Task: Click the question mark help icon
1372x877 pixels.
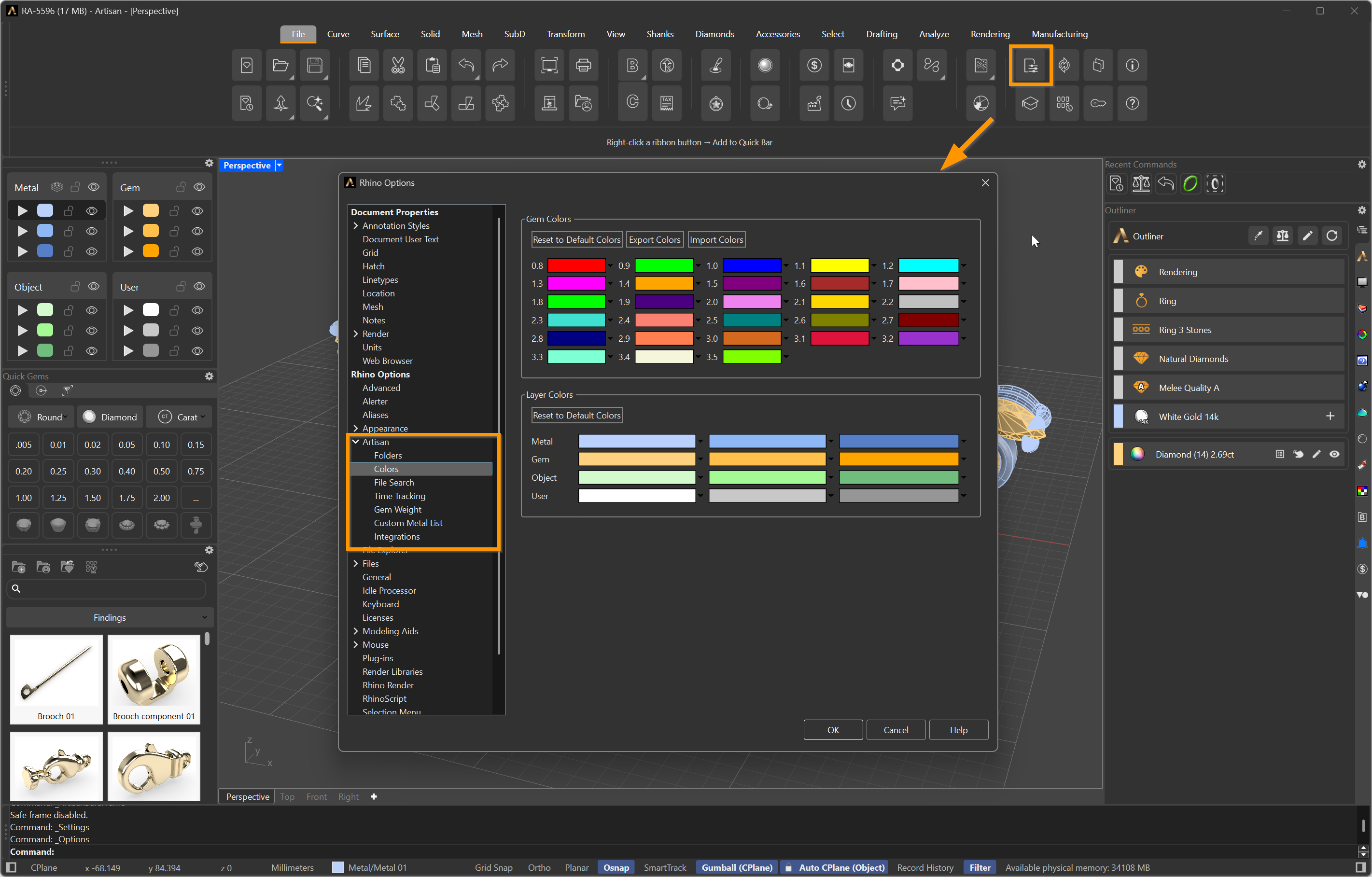Action: (x=1132, y=104)
